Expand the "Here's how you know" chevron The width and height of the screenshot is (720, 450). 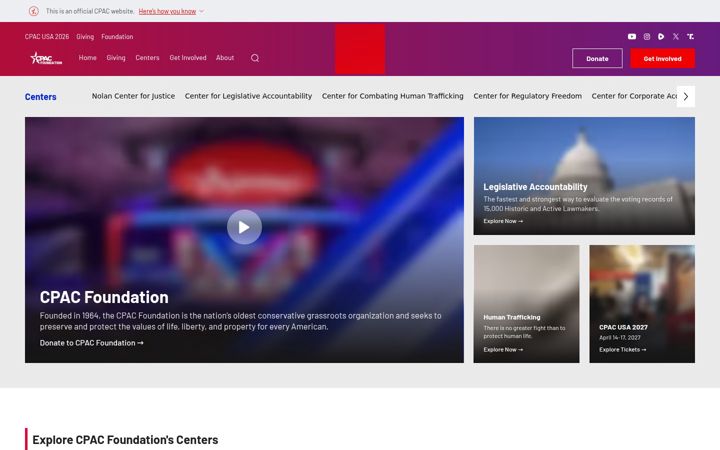(202, 11)
